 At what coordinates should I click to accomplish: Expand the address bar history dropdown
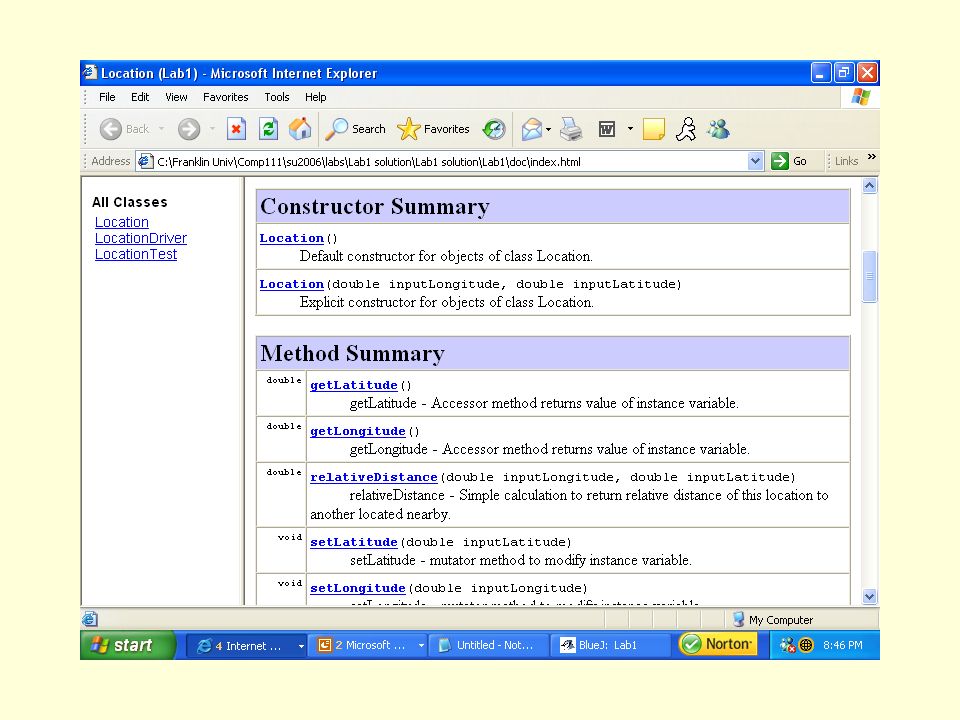click(x=755, y=161)
